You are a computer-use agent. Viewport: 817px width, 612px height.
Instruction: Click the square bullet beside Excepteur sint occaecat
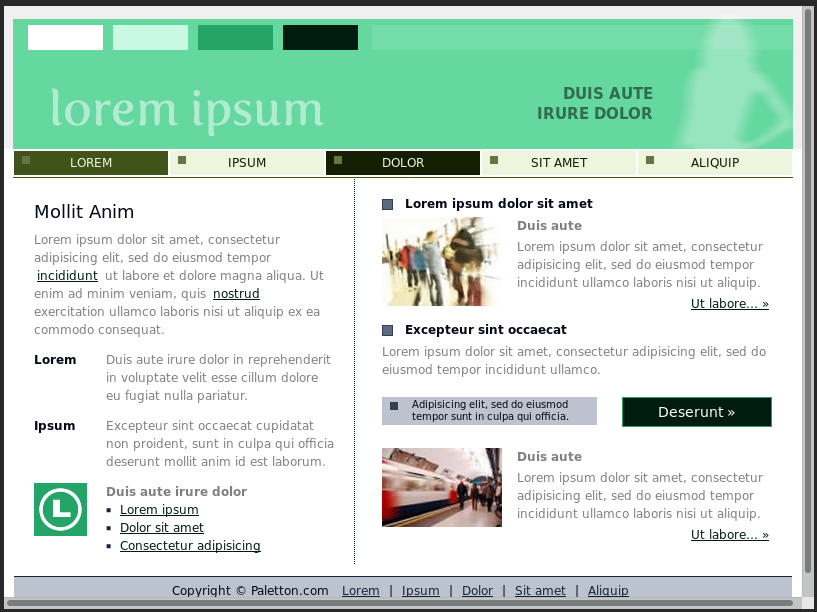(388, 331)
